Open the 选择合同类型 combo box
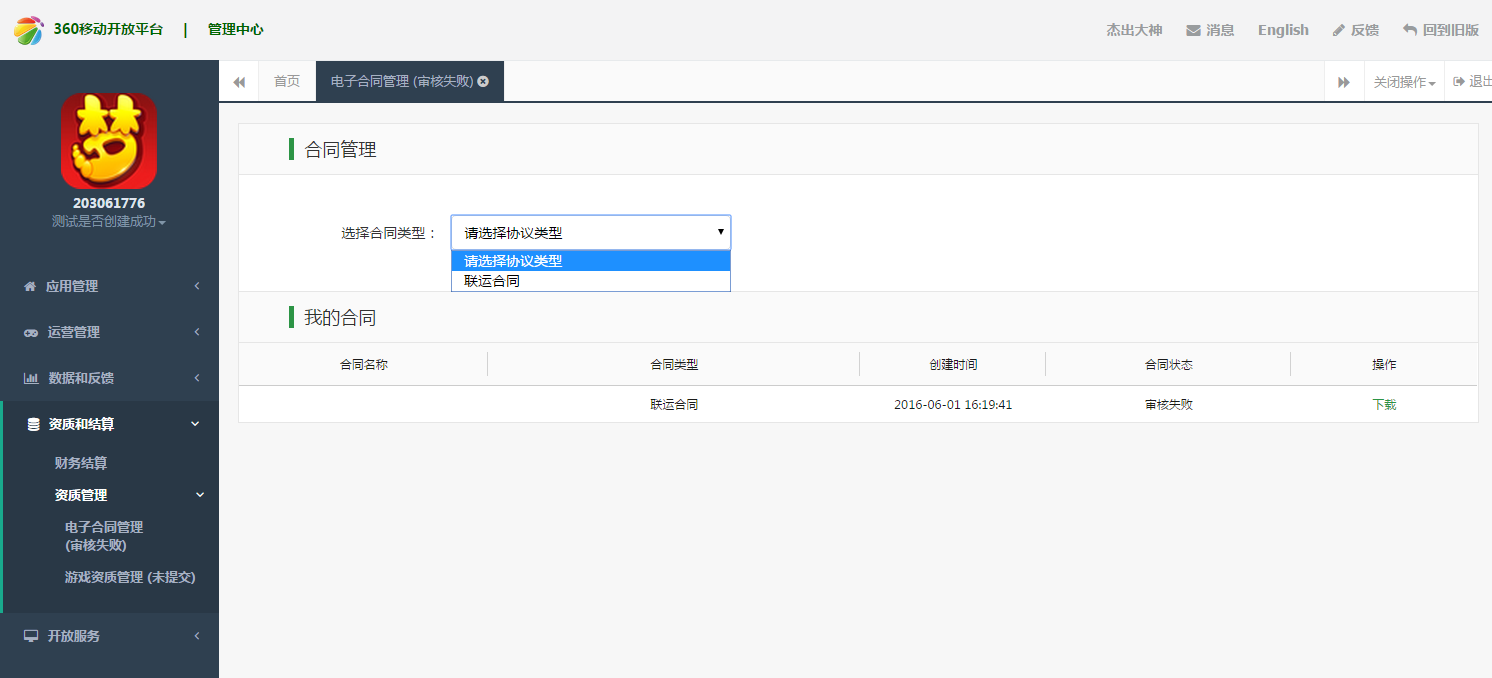 coord(591,232)
